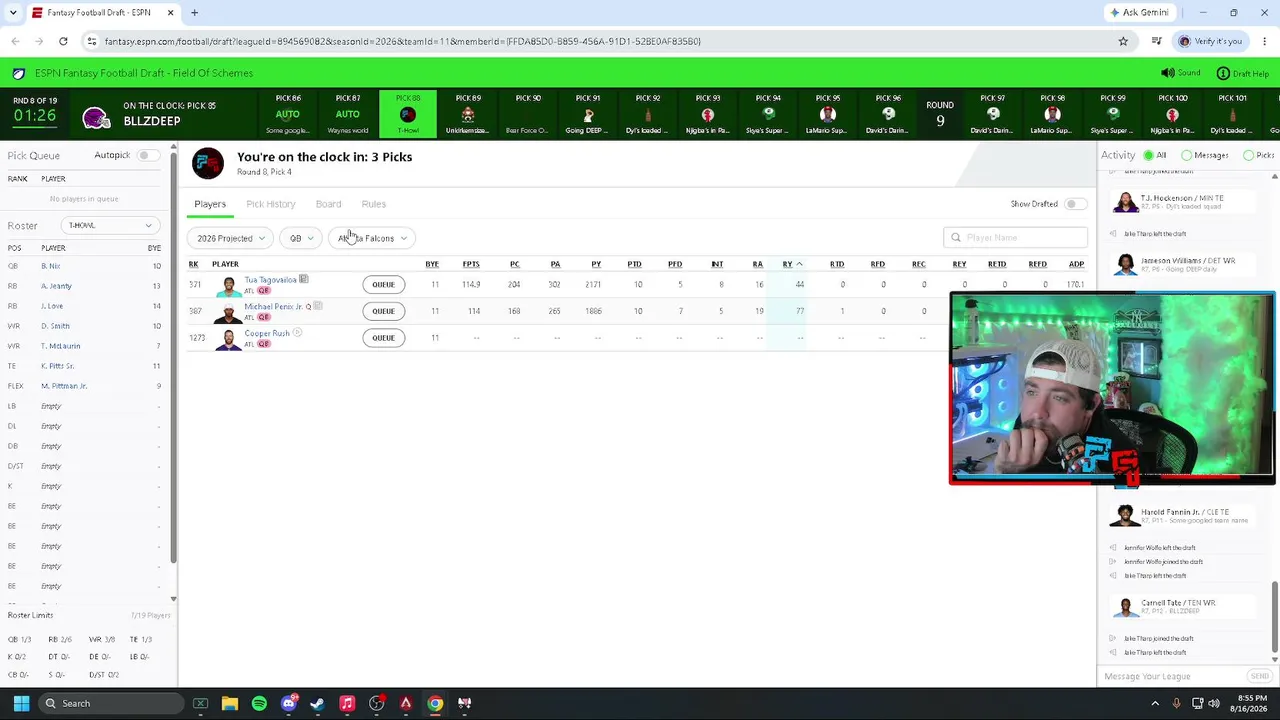Open Steam from the taskbar
Viewport: 1280px width, 720px height.
coord(318,703)
